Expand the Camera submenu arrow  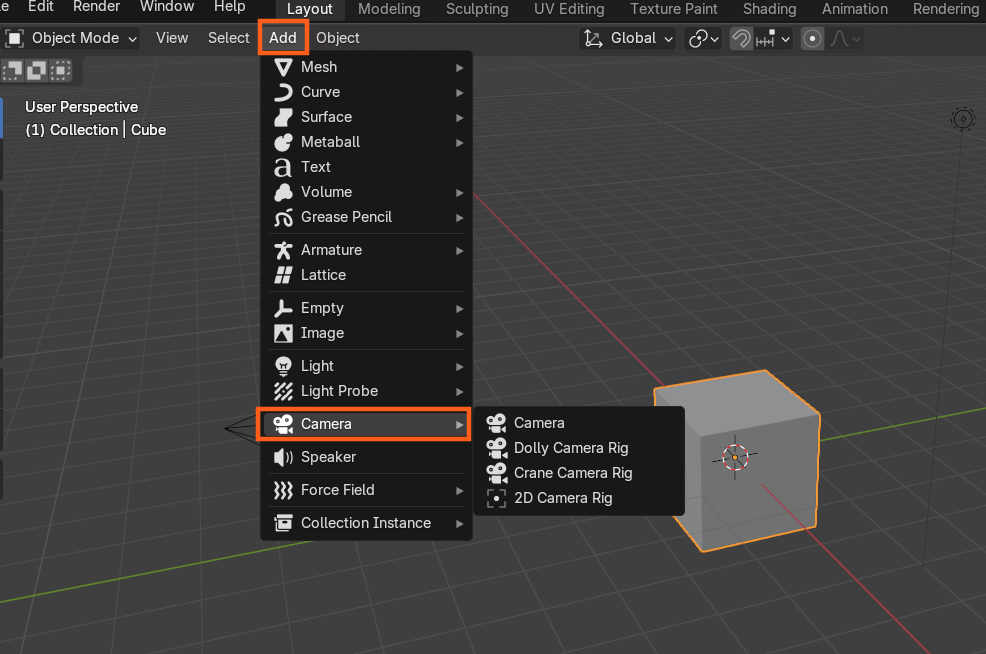pyautogui.click(x=460, y=424)
